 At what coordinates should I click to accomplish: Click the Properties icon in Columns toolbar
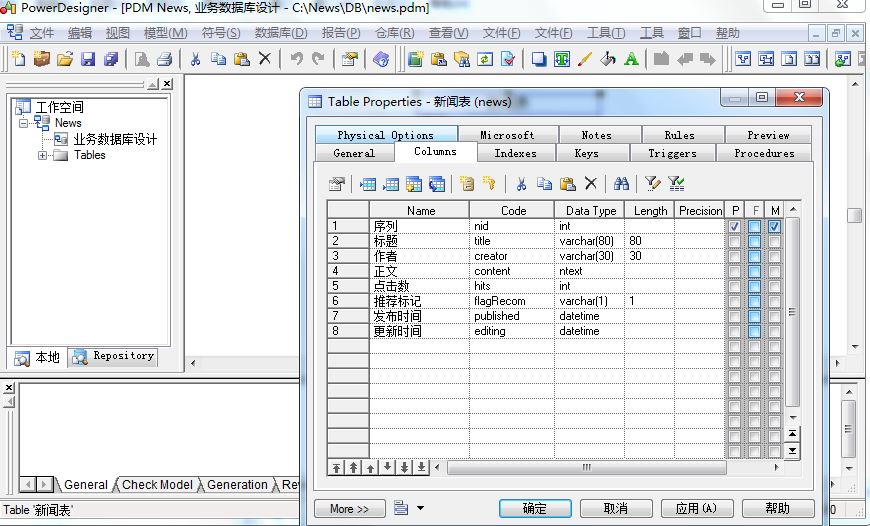(337, 184)
